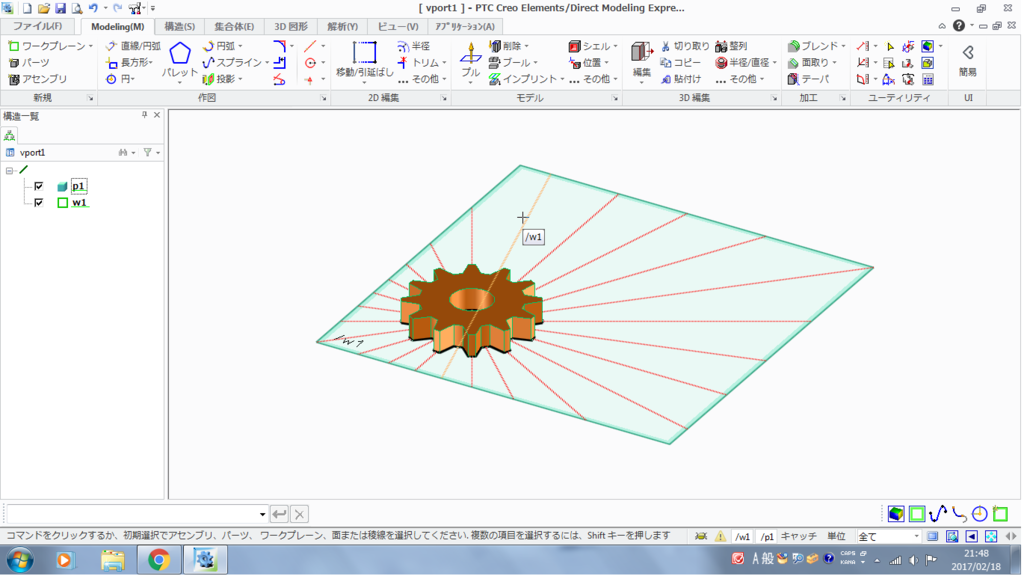Open a file with the folder icon

tap(44, 8)
